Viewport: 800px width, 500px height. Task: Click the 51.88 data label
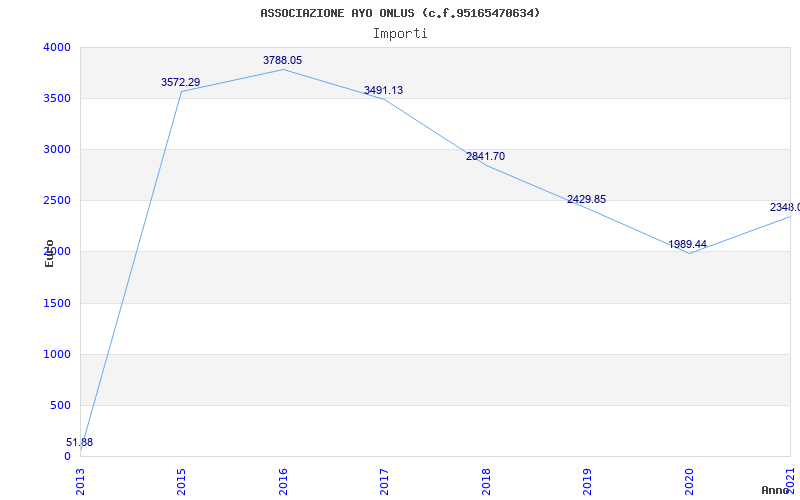(x=80, y=442)
